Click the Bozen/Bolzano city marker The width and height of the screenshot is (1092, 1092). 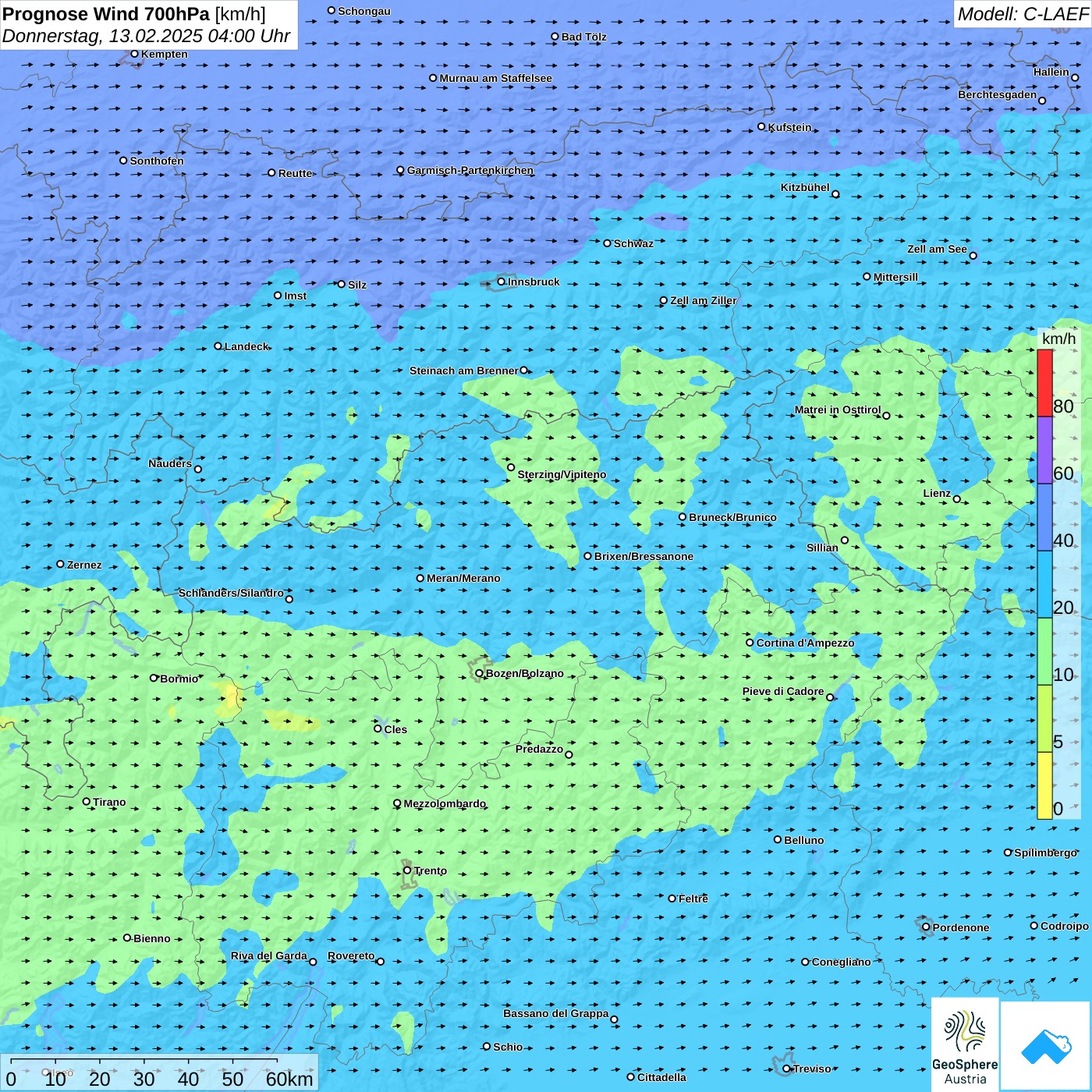480,673
